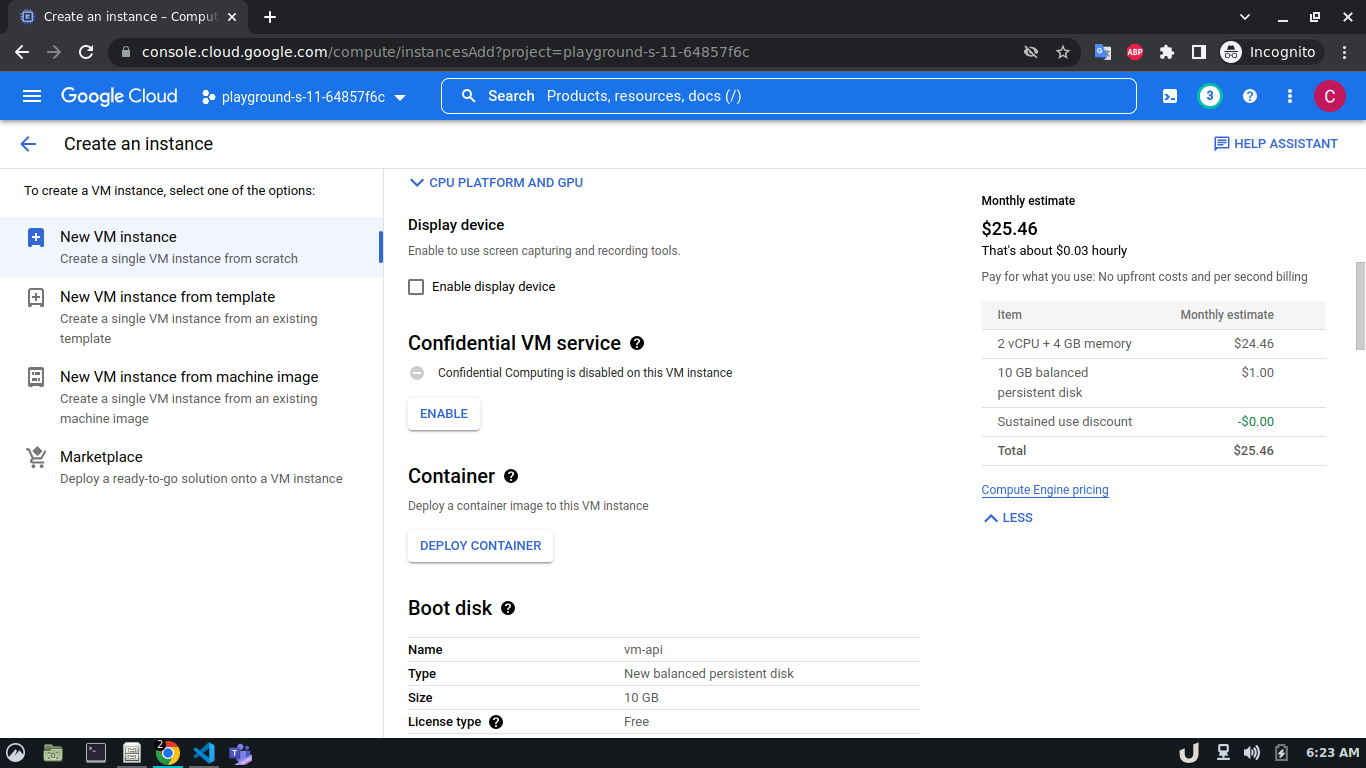Toggle browser side panel icon

[x=1198, y=52]
